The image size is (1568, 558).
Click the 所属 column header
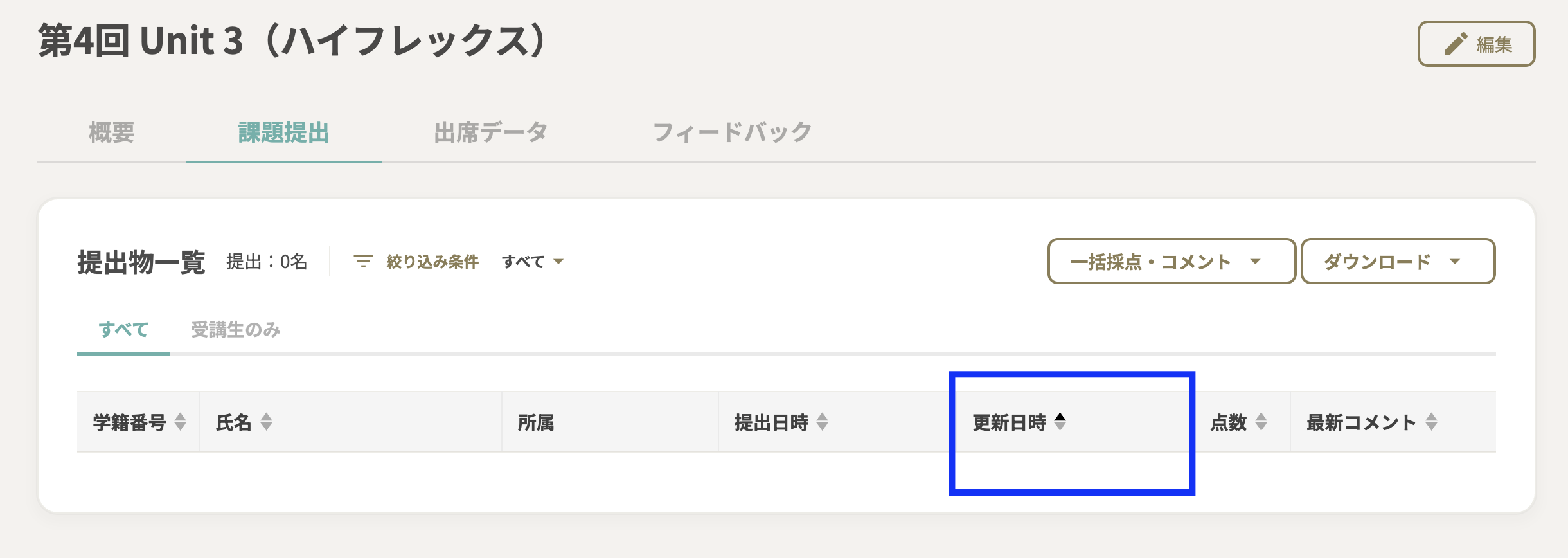(535, 422)
